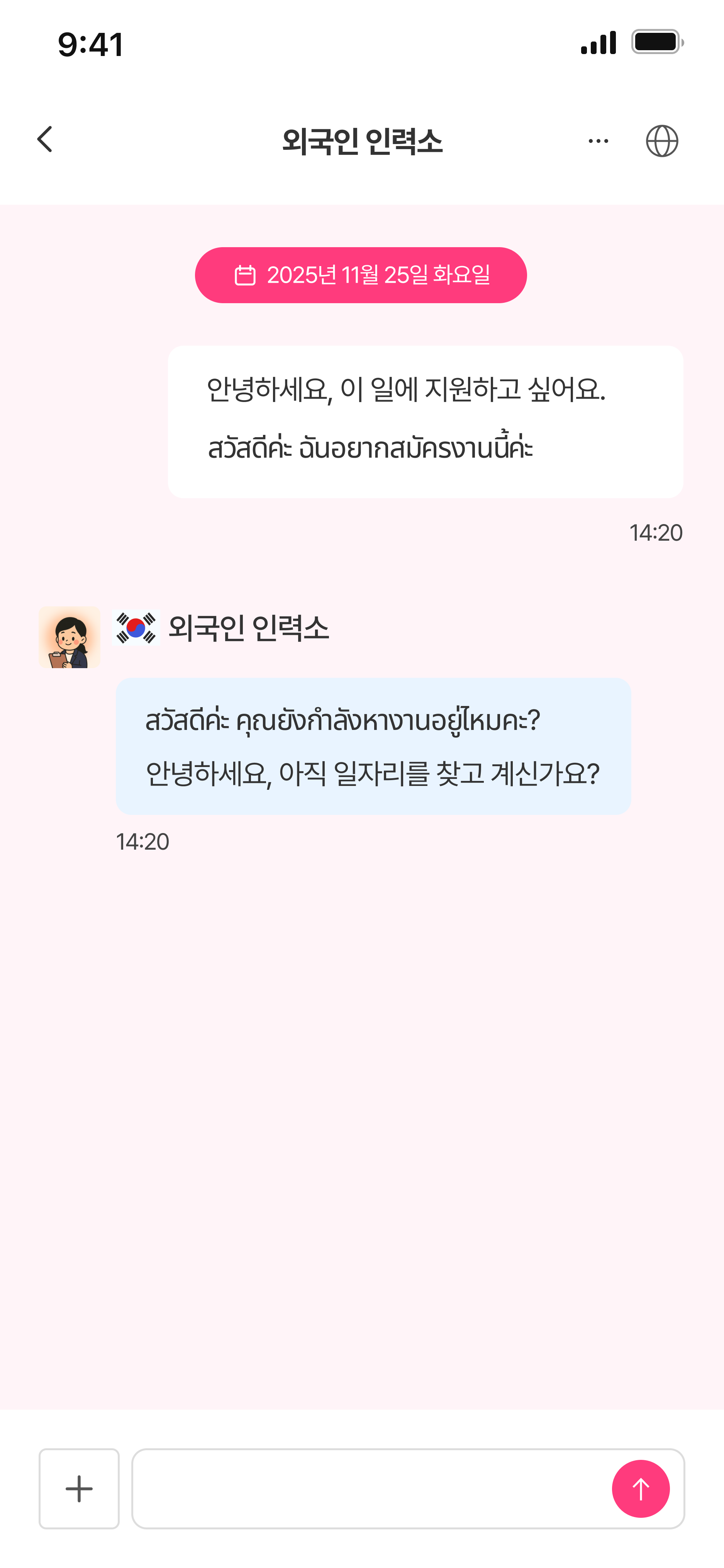Tap the Korean line 아직 일자리를 찾고 계신가요?
Viewport: 724px width, 1568px height.
tap(372, 774)
